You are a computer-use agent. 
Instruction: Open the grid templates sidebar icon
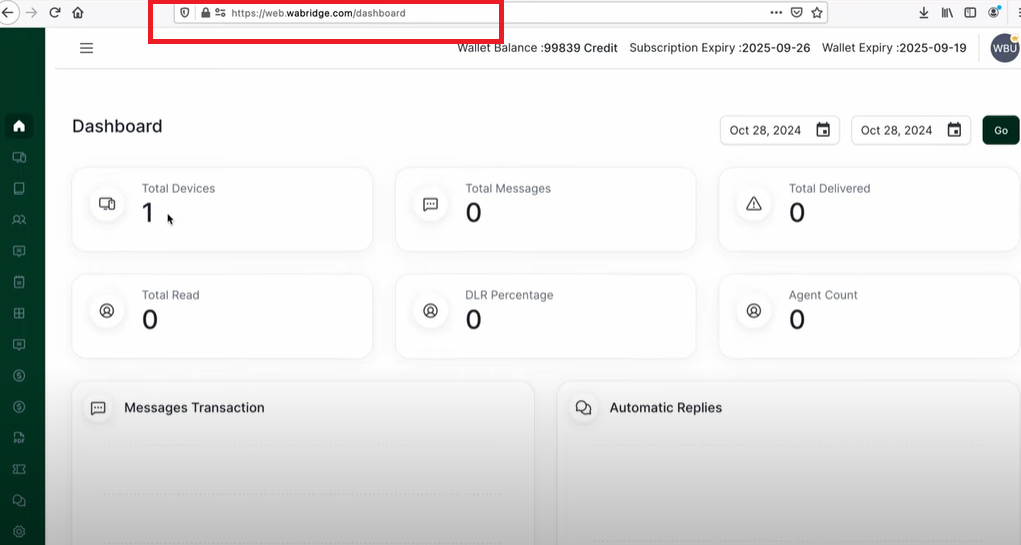[19, 313]
